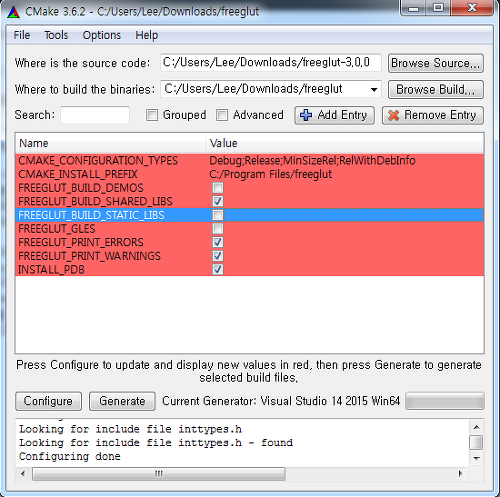
Task: Click the red X icon on Remove Entry
Action: point(394,115)
